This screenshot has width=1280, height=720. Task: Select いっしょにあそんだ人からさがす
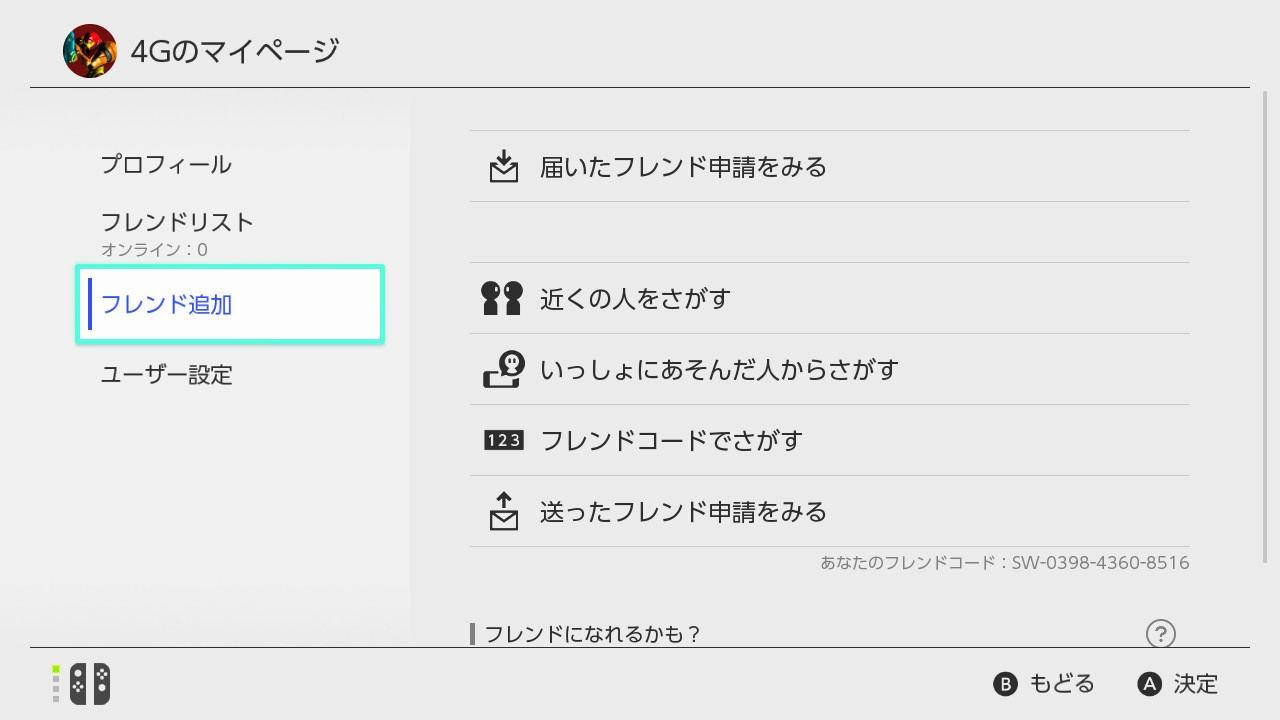[x=719, y=369]
